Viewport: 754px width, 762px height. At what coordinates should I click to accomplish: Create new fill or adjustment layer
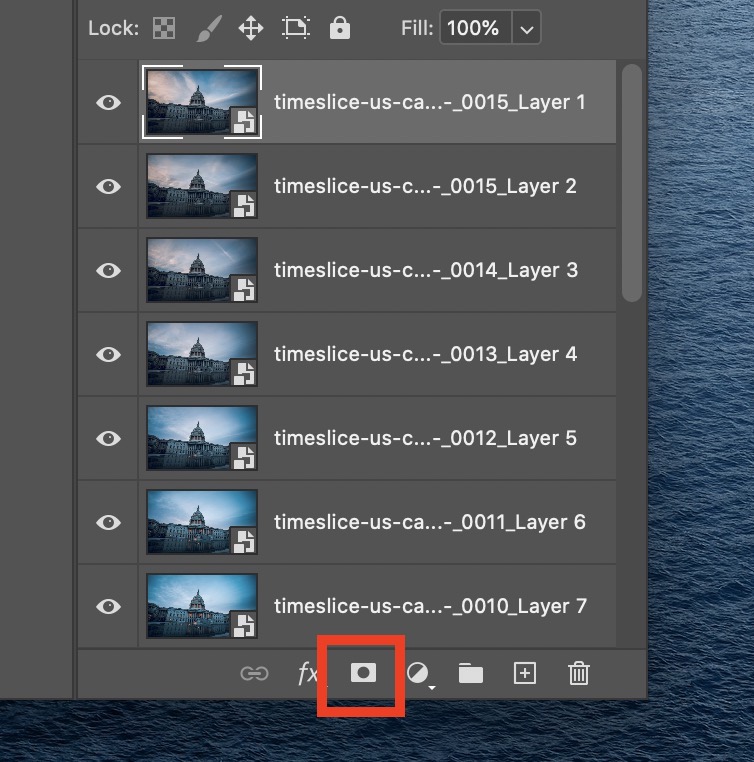pyautogui.click(x=420, y=675)
